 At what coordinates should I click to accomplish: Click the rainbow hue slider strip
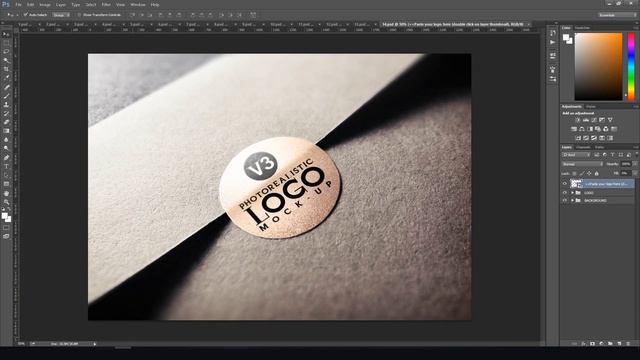point(631,67)
